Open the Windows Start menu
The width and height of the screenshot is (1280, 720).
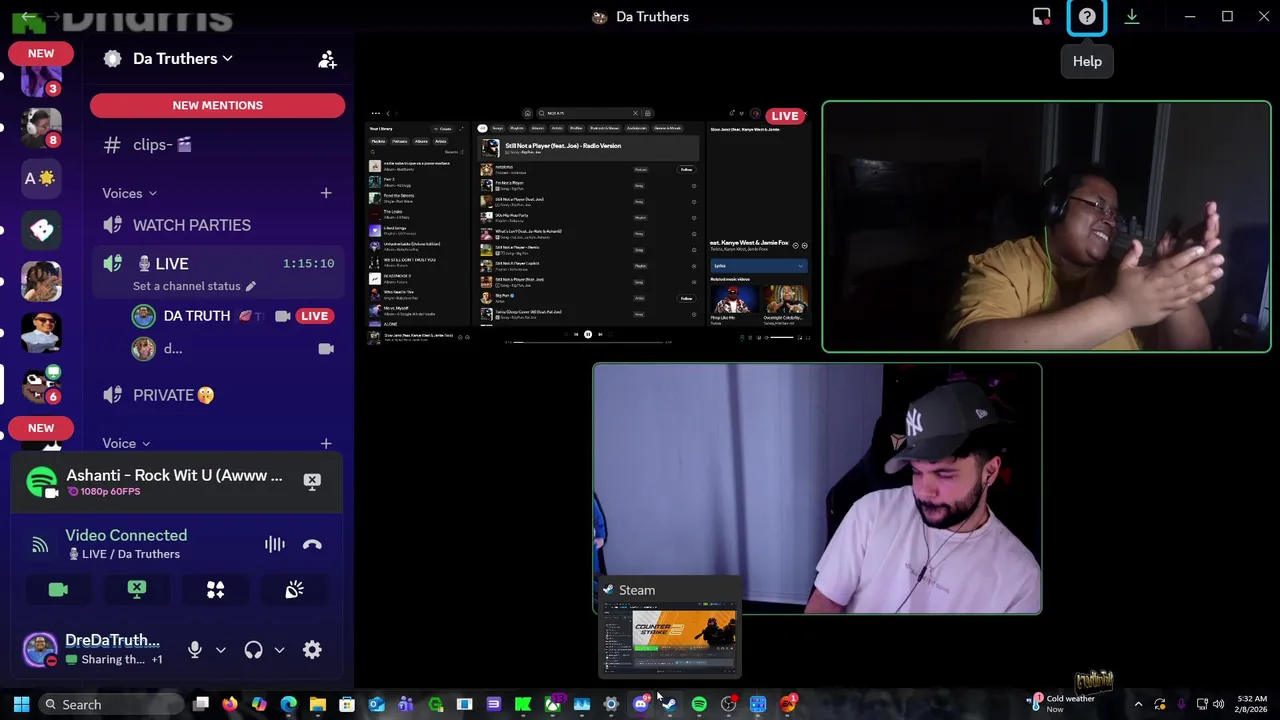21,704
